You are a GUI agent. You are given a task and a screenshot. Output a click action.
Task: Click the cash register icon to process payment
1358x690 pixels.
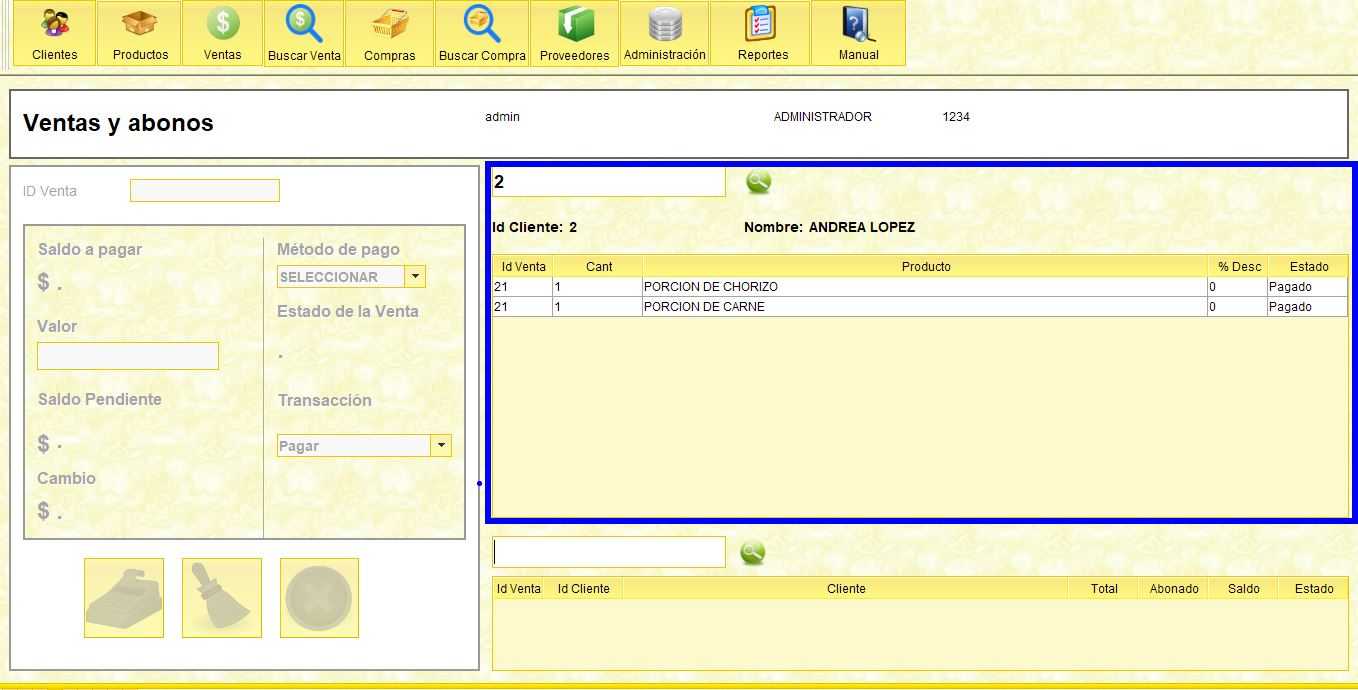(123, 597)
